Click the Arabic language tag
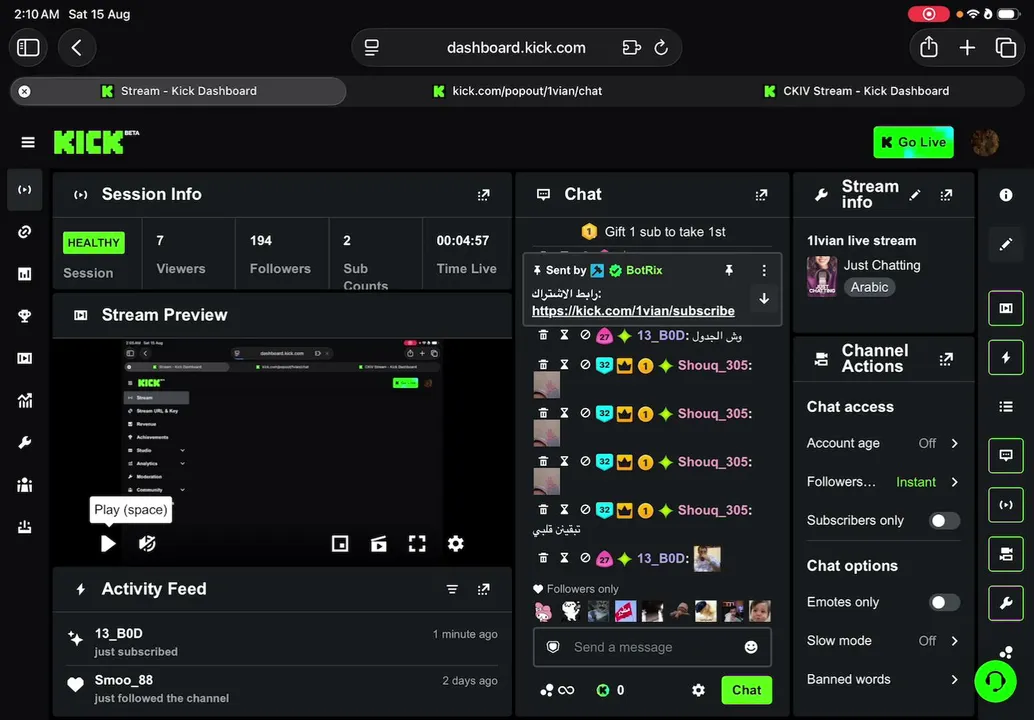This screenshot has height=720, width=1034. 869,287
